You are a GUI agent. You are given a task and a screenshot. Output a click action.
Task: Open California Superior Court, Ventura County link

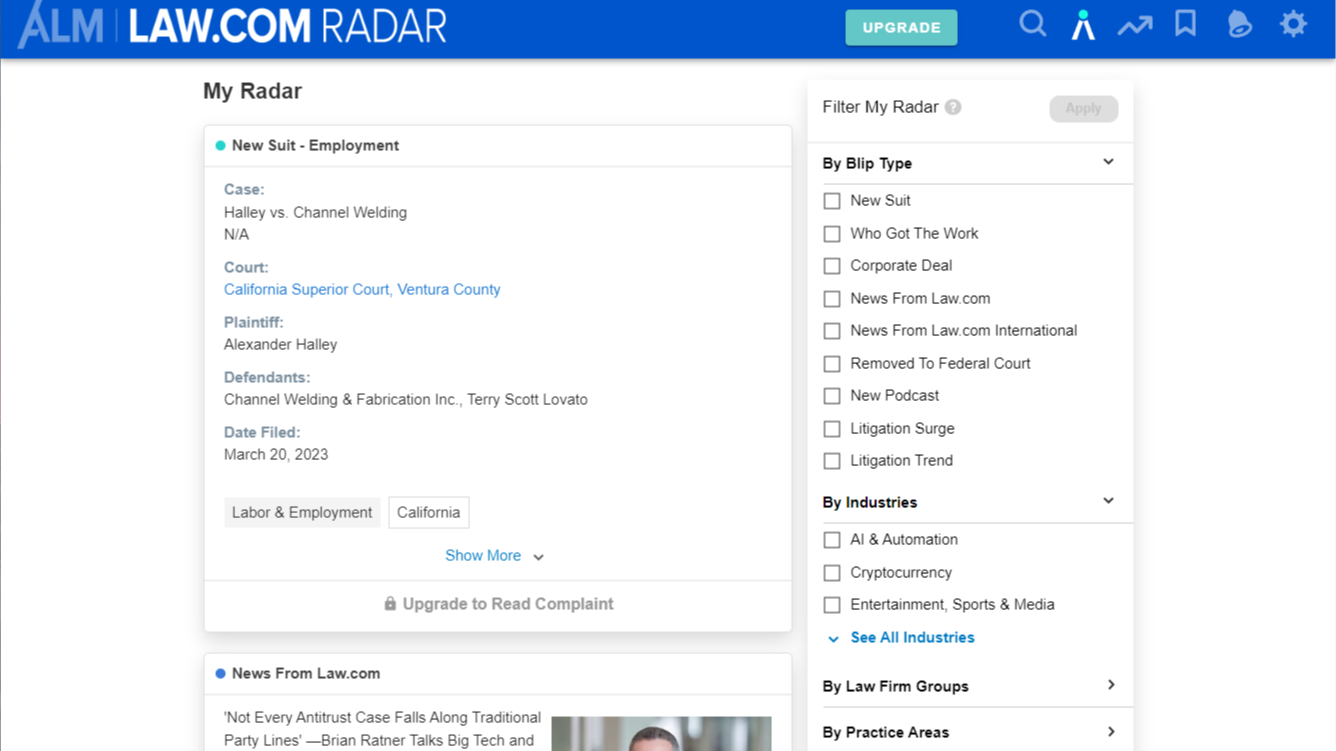(362, 289)
